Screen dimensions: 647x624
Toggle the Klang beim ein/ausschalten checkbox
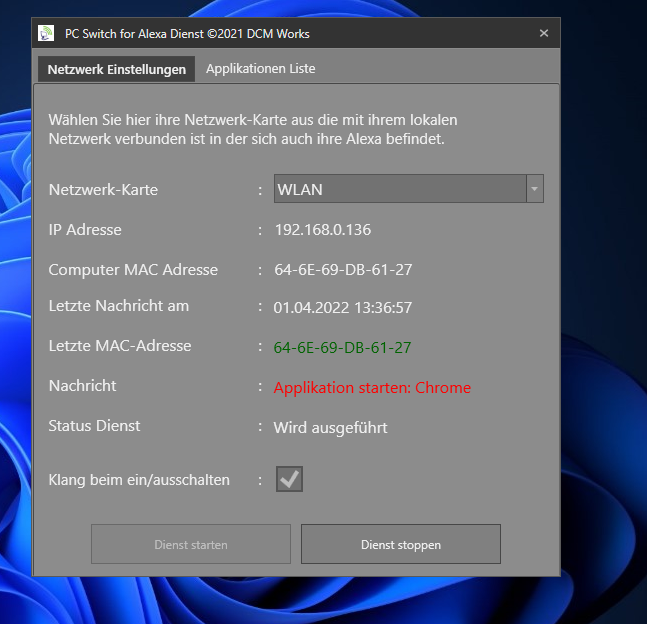click(289, 480)
